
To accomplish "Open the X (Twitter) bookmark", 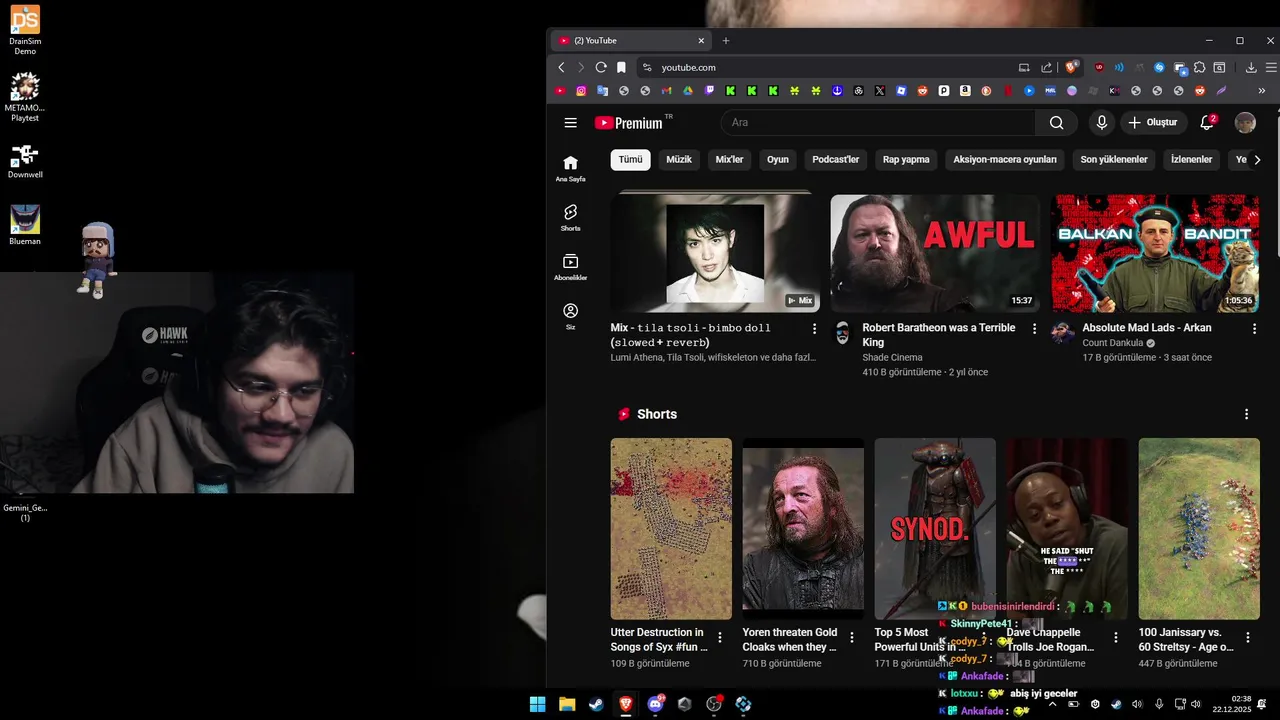I will 879,90.
